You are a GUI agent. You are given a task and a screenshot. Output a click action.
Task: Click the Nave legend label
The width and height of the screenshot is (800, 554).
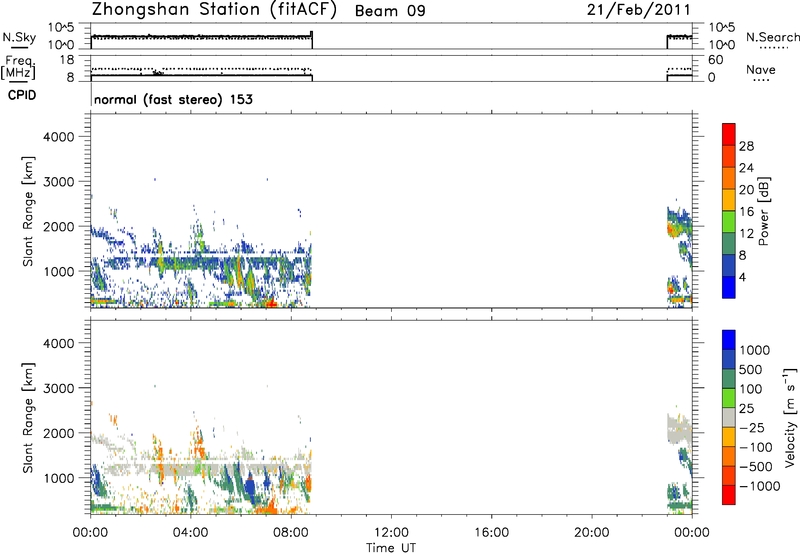pyautogui.click(x=761, y=70)
